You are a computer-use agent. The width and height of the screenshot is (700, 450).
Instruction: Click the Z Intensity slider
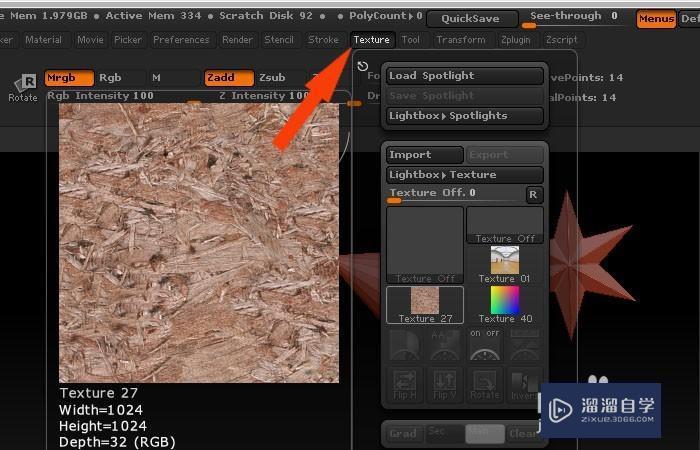[x=284, y=97]
